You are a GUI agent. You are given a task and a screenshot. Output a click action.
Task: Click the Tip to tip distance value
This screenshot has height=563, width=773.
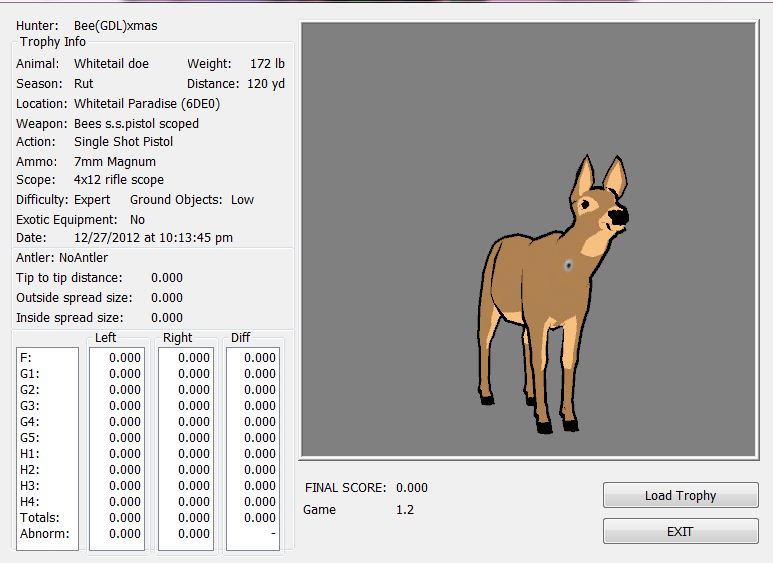[x=167, y=278]
